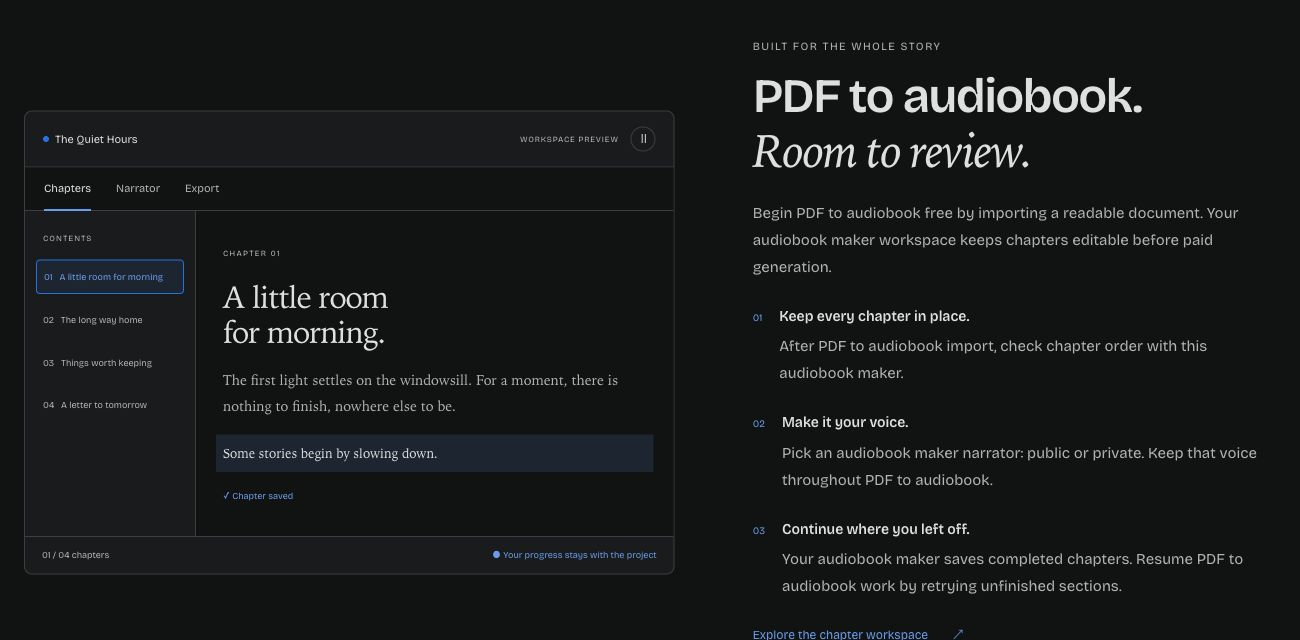Click the Room to review subheading
This screenshot has height=640, width=1300.
click(891, 152)
